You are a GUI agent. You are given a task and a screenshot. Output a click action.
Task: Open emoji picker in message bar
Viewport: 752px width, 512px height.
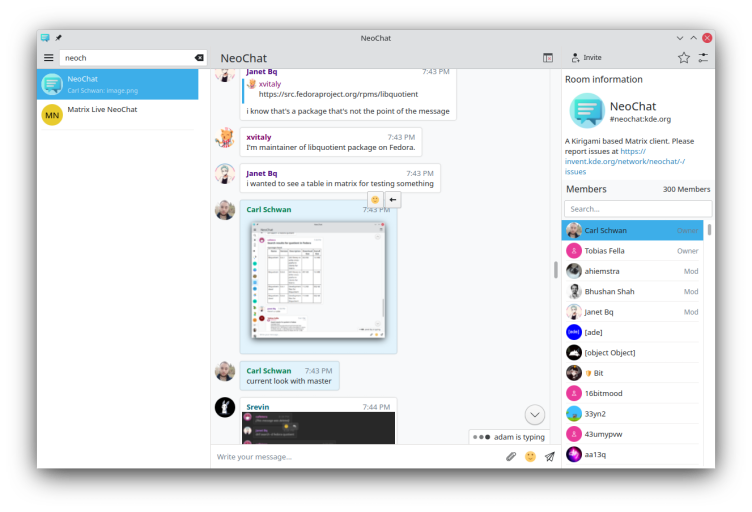click(x=530, y=457)
